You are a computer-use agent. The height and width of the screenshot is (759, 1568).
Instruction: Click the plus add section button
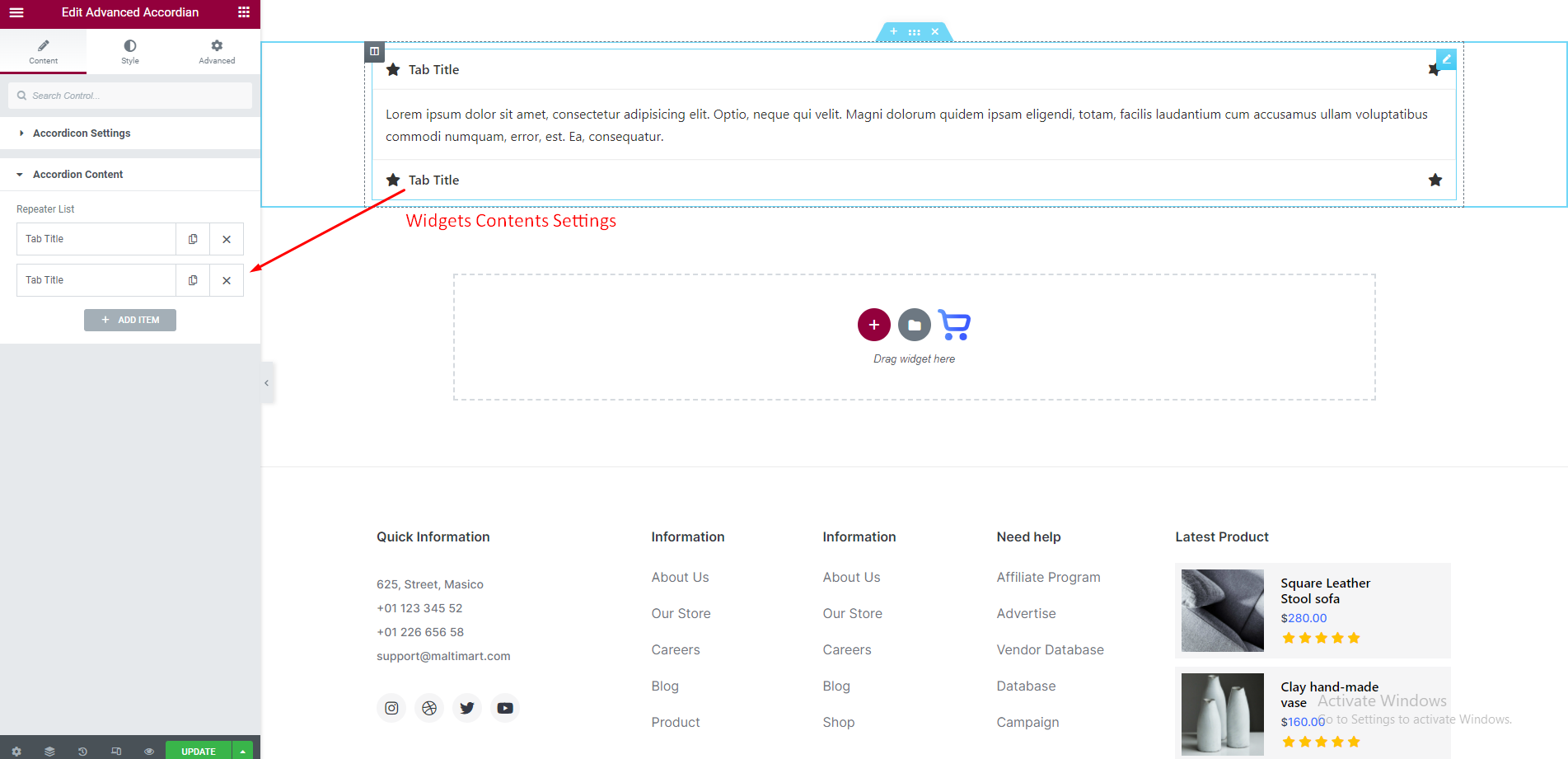point(873,325)
